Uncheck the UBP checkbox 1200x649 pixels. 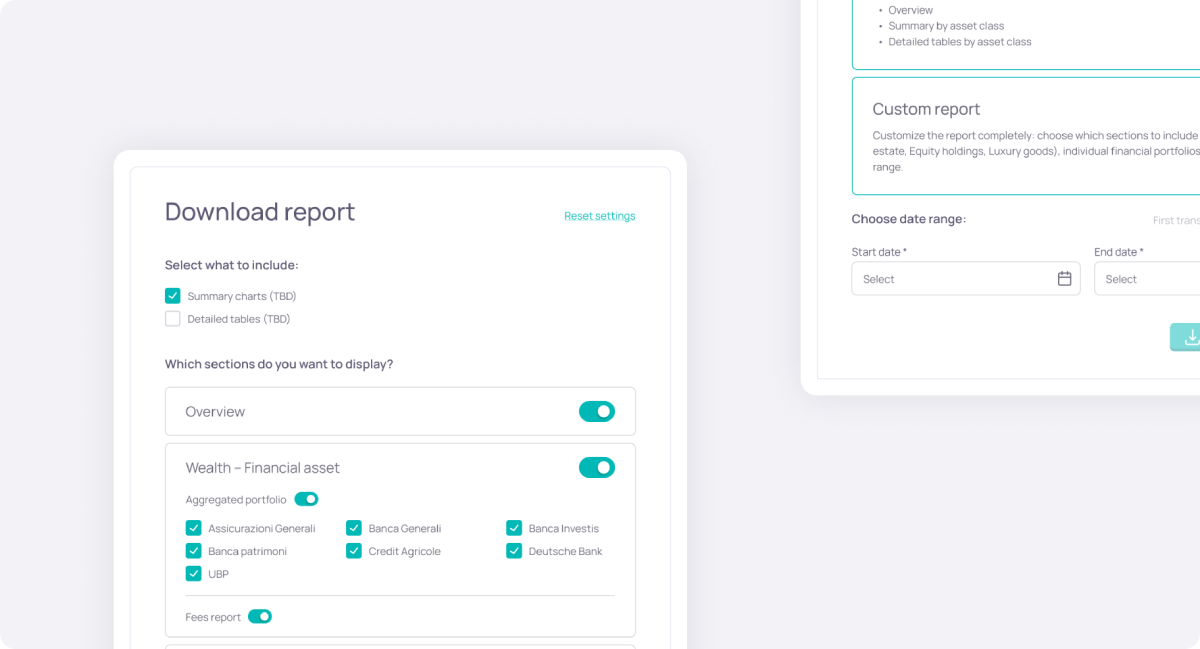point(194,574)
